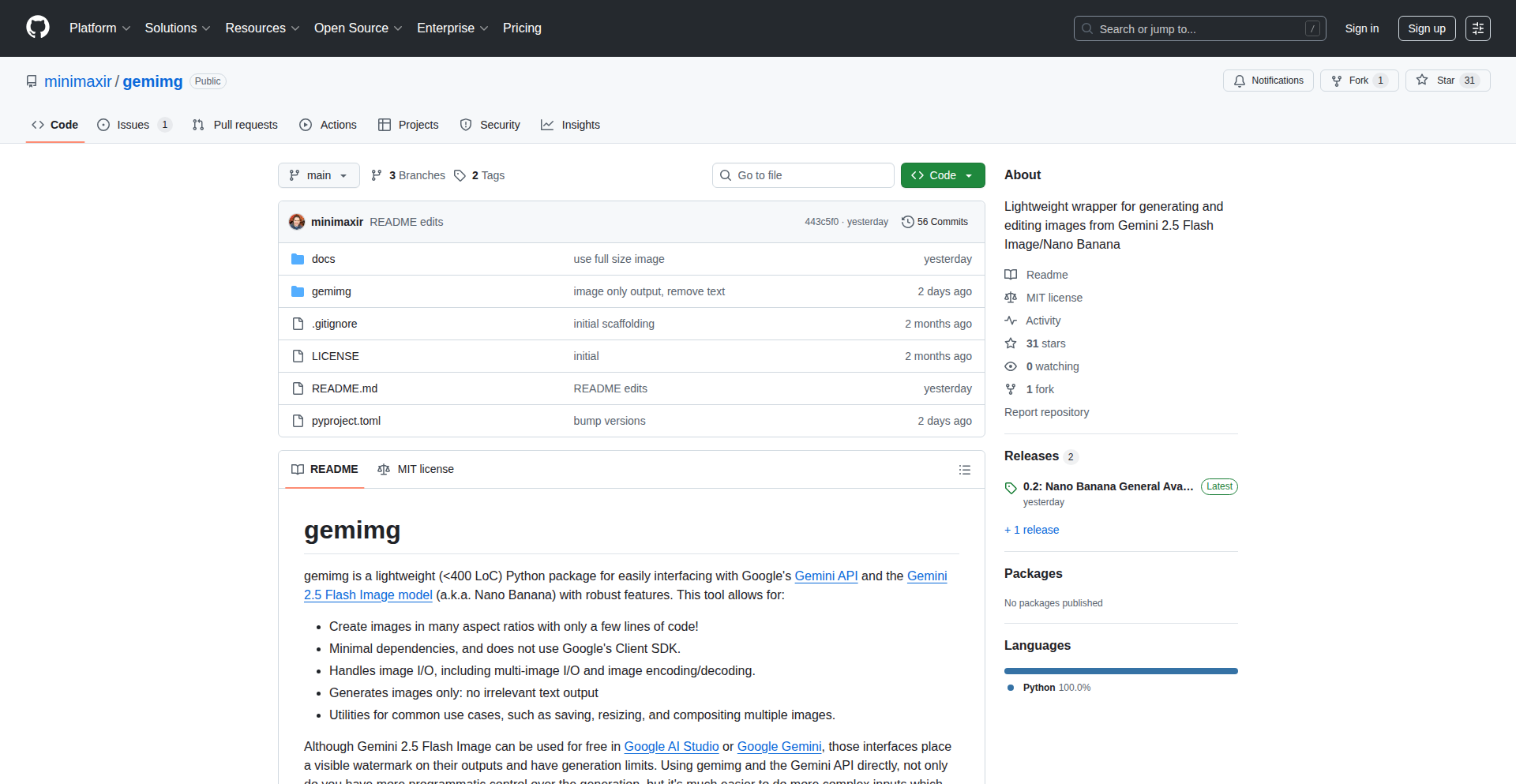This screenshot has height=784, width=1516.
Task: Open the README outline list icon
Action: pyautogui.click(x=964, y=470)
